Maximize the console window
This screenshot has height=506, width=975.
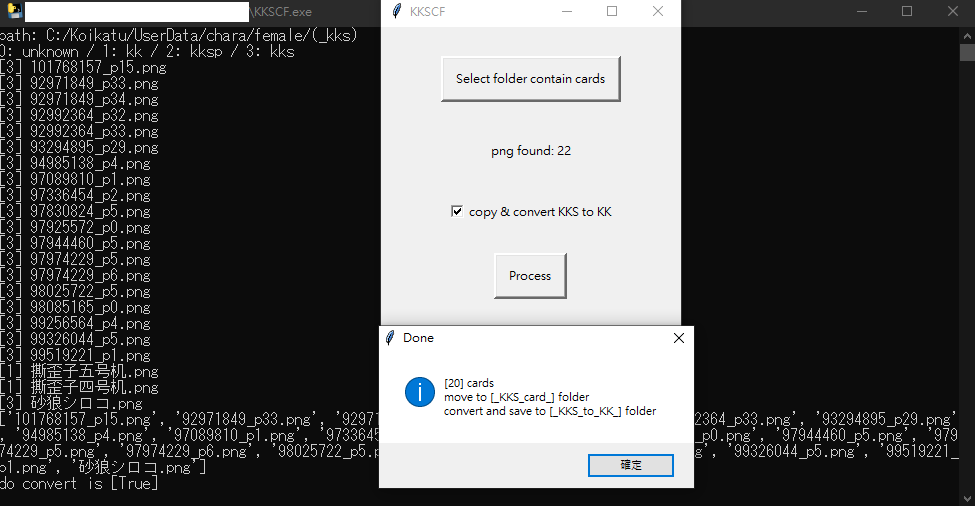pyautogui.click(x=907, y=11)
